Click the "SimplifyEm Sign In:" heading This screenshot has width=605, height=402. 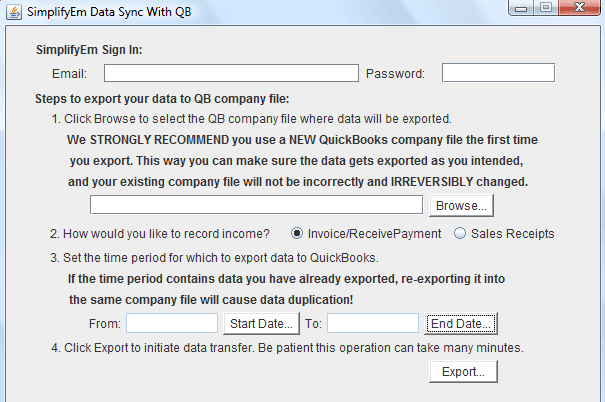pyautogui.click(x=89, y=50)
